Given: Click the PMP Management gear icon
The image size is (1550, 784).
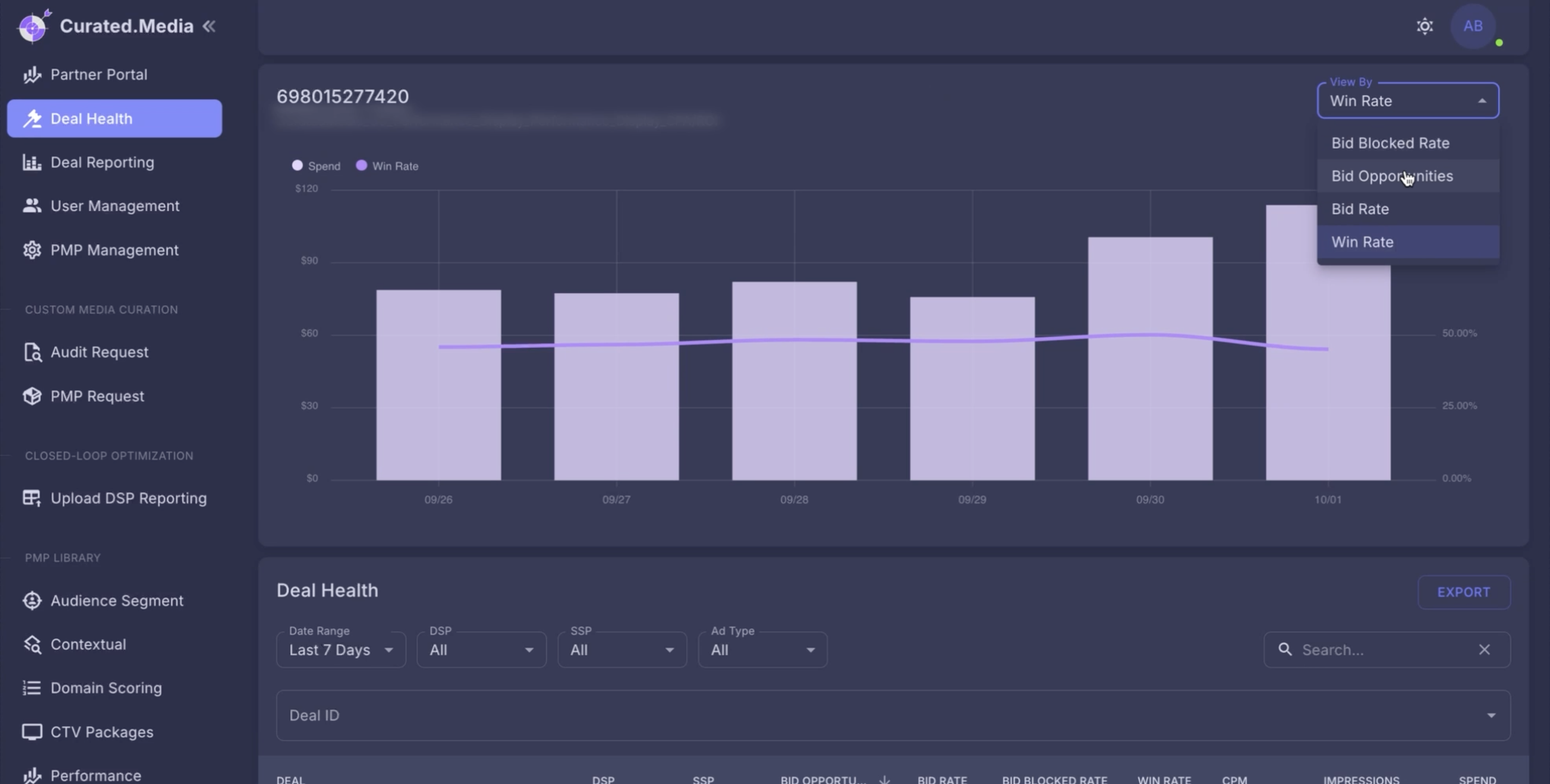Looking at the screenshot, I should [x=32, y=249].
